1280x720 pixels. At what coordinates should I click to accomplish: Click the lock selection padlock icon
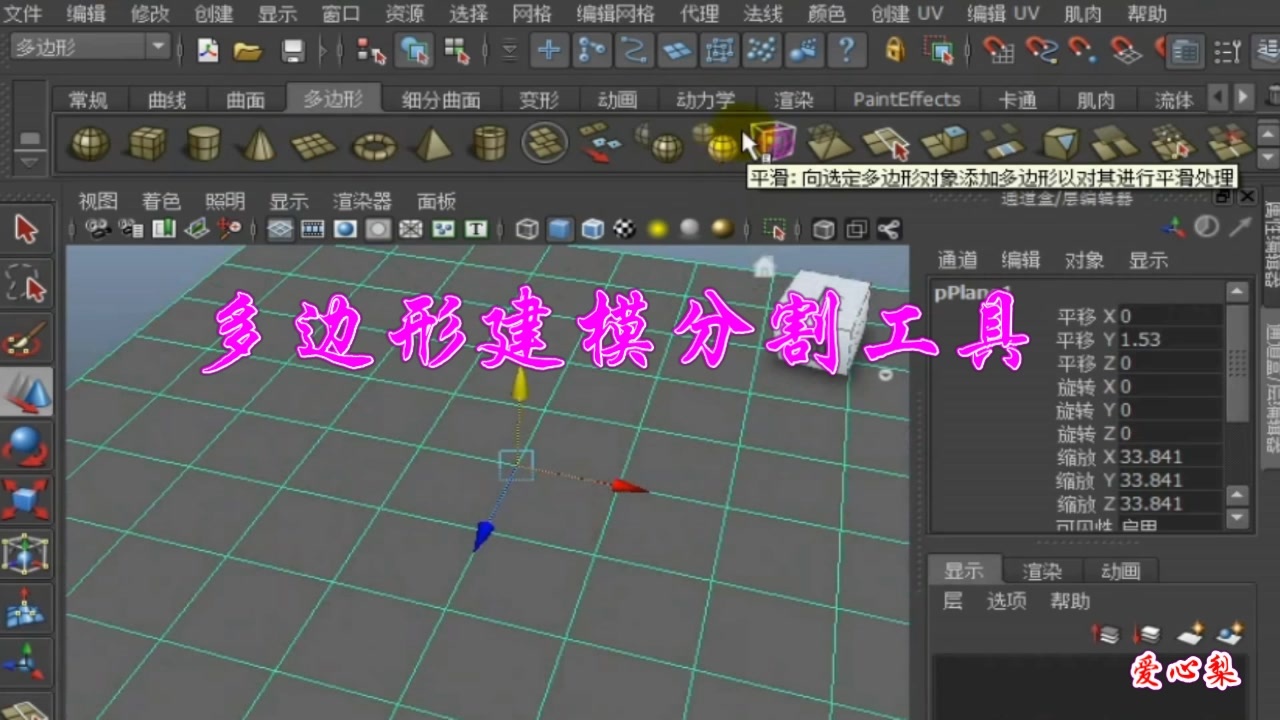(x=894, y=49)
